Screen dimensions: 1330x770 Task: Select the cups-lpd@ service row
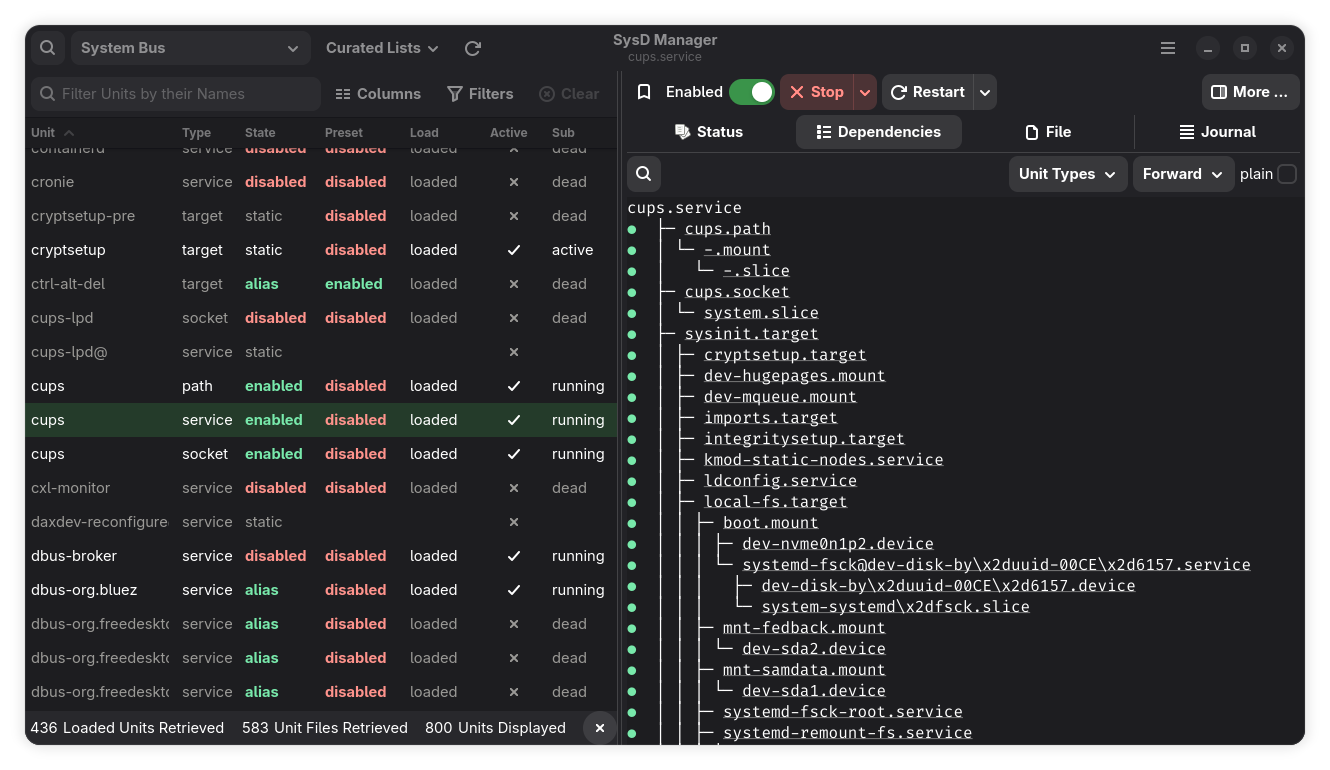pos(321,352)
